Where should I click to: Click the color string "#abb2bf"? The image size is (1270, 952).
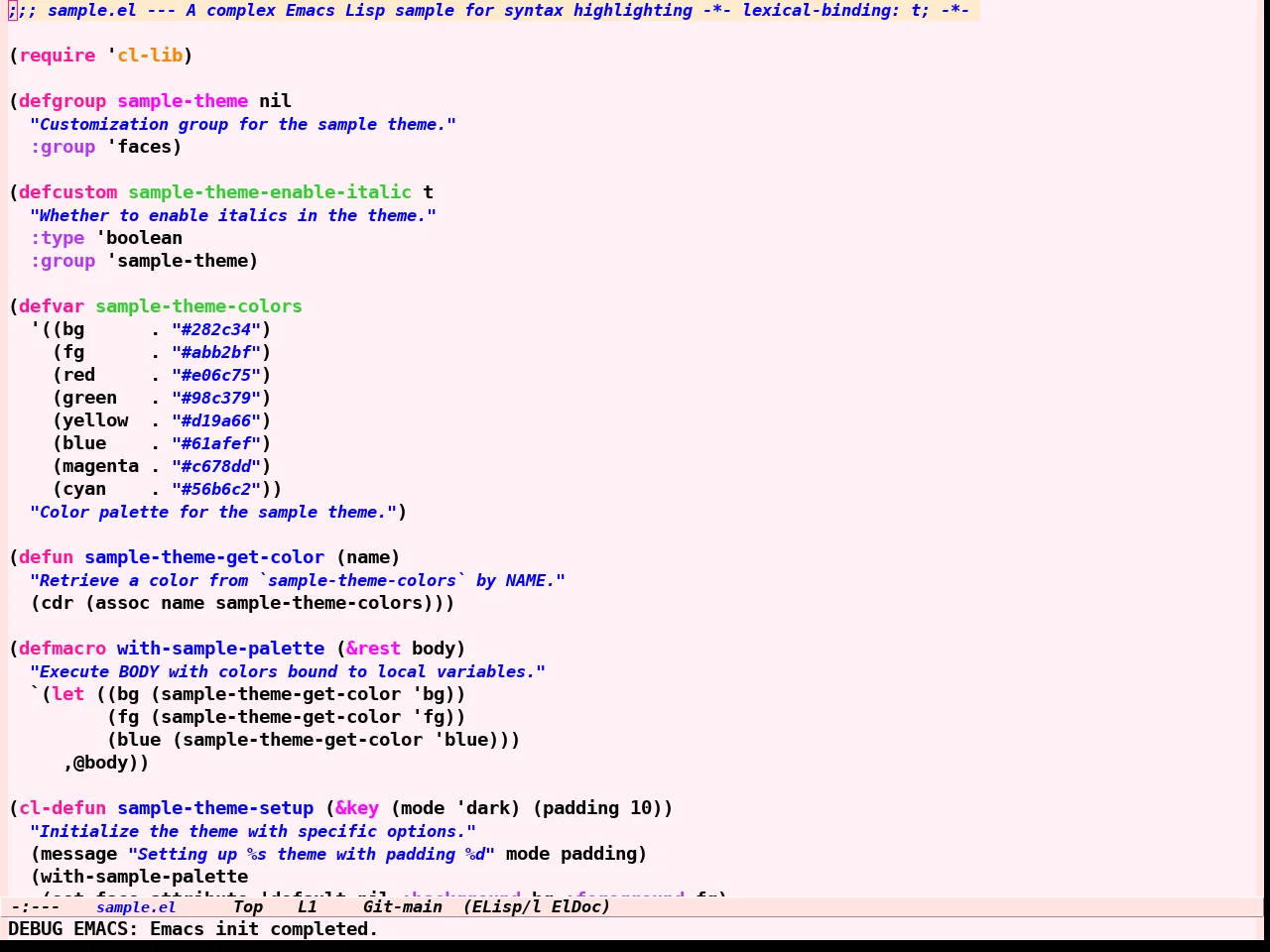tap(215, 352)
